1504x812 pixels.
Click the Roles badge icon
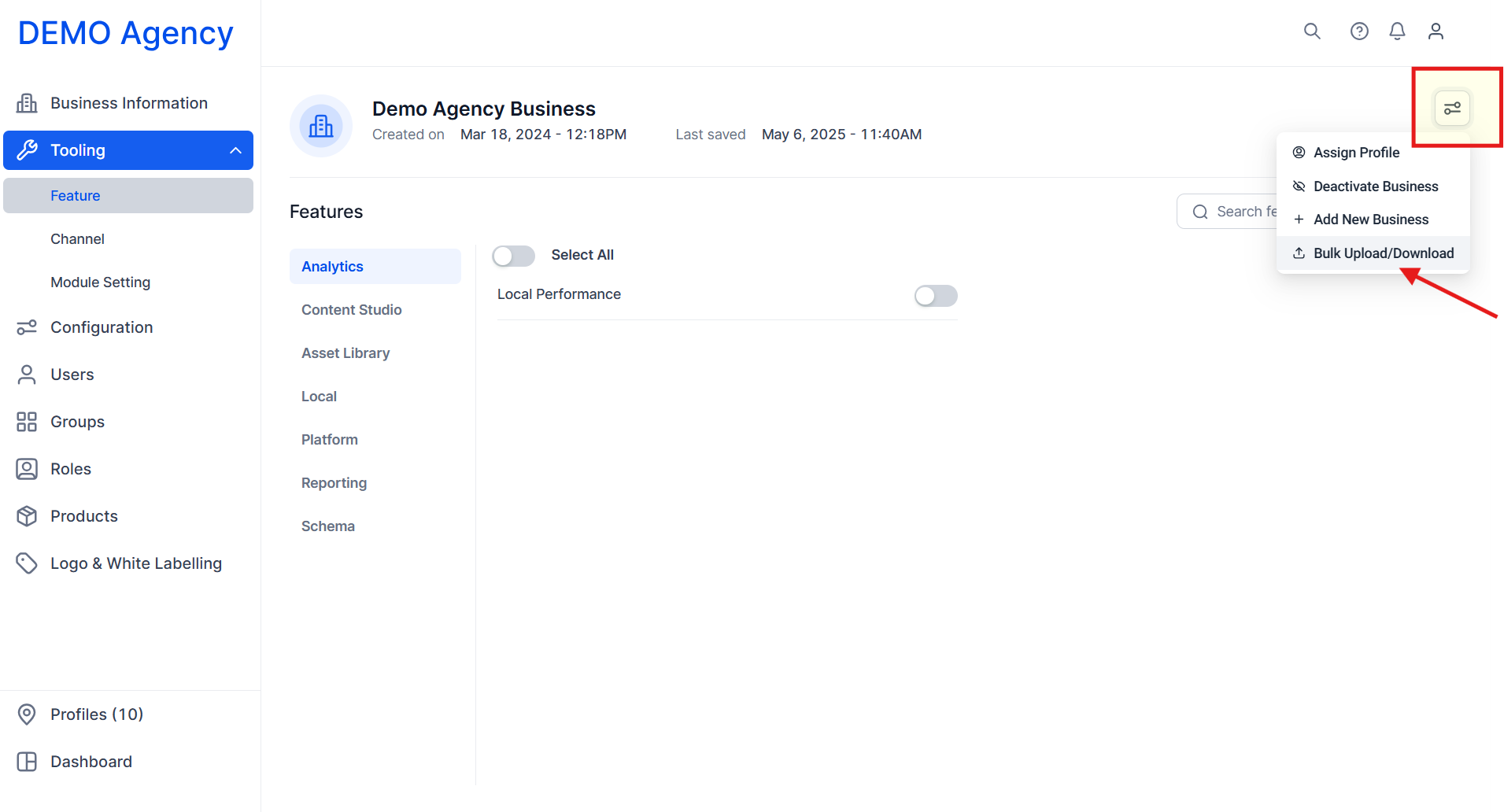[x=27, y=469]
